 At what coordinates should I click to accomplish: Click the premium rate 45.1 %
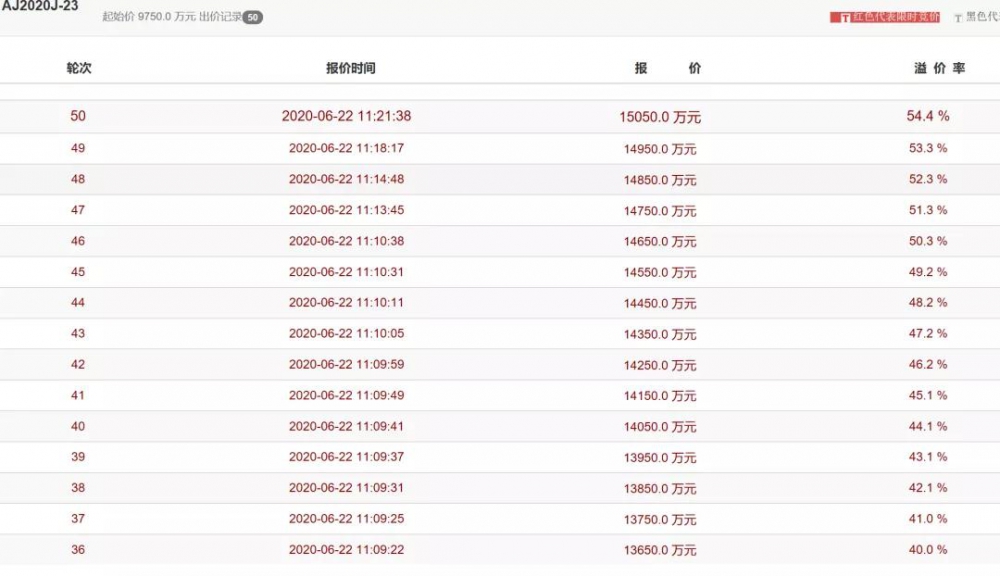[928, 395]
